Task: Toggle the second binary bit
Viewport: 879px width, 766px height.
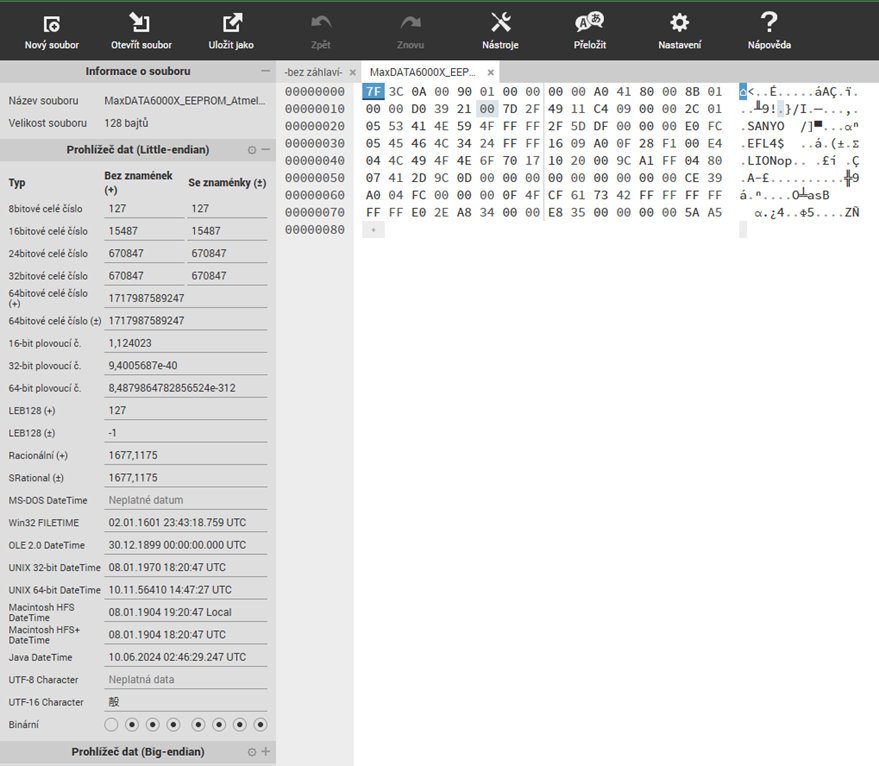Action: point(132,725)
